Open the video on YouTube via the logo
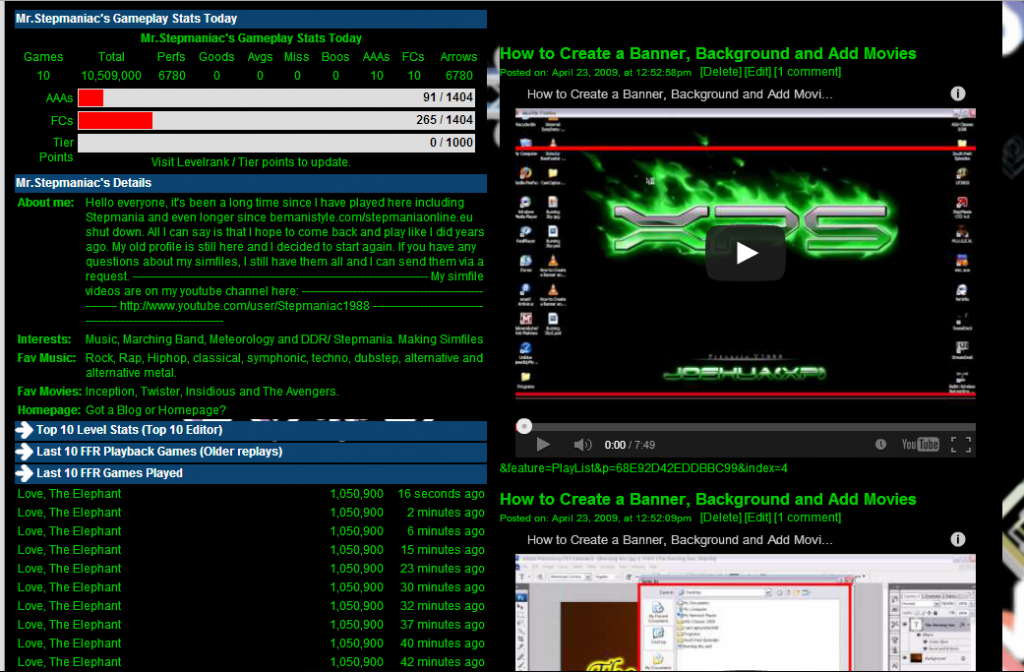 pyautogui.click(x=920, y=445)
